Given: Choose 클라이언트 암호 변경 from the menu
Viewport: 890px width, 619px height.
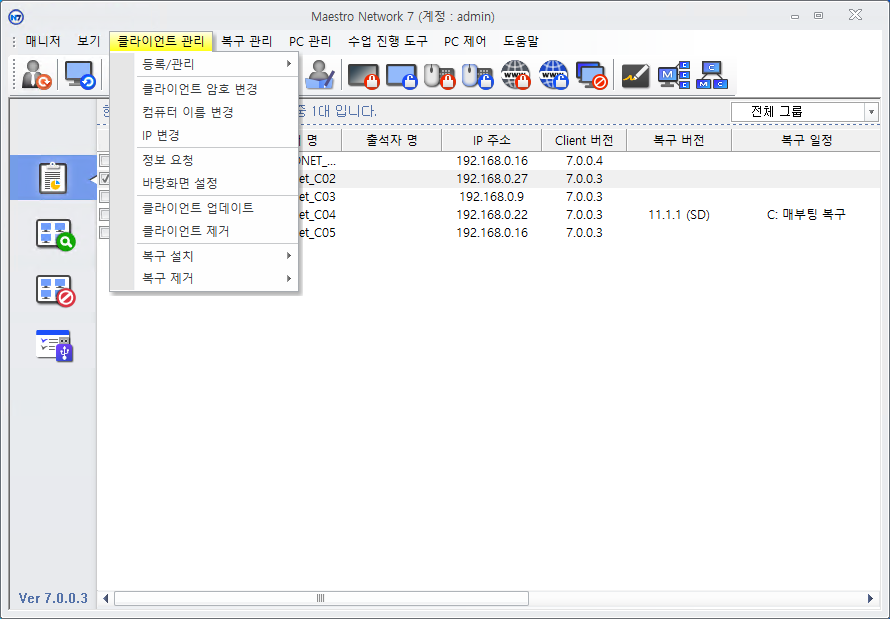Looking at the screenshot, I should point(200,89).
